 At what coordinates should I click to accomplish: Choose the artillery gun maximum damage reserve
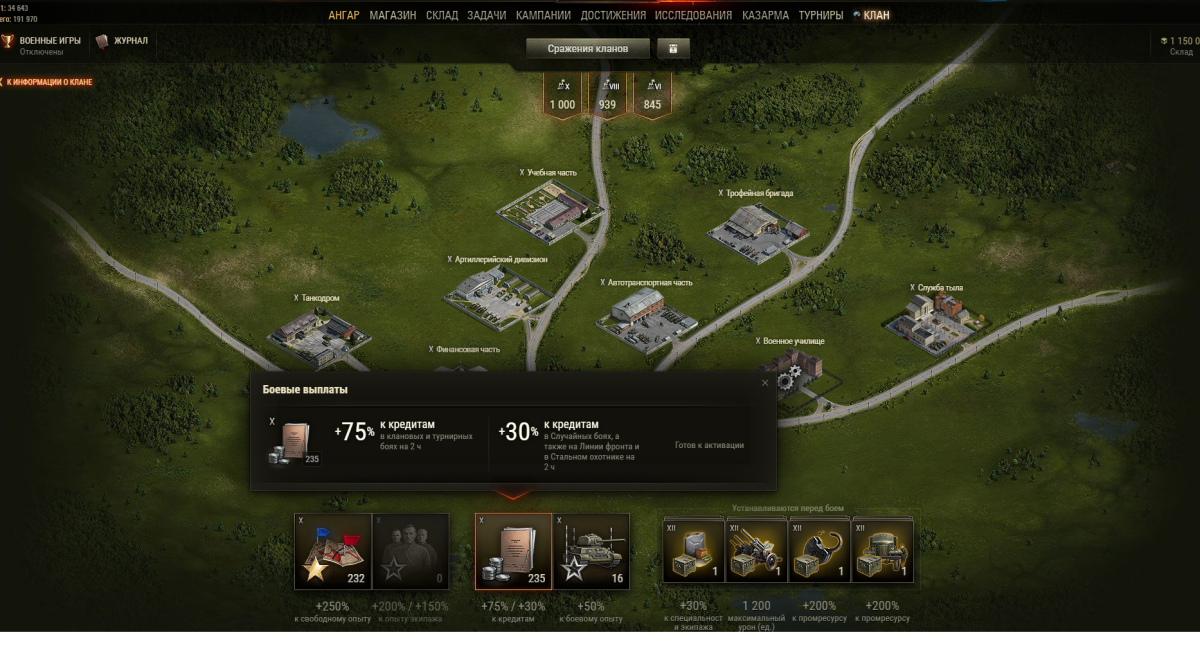pyautogui.click(x=756, y=550)
